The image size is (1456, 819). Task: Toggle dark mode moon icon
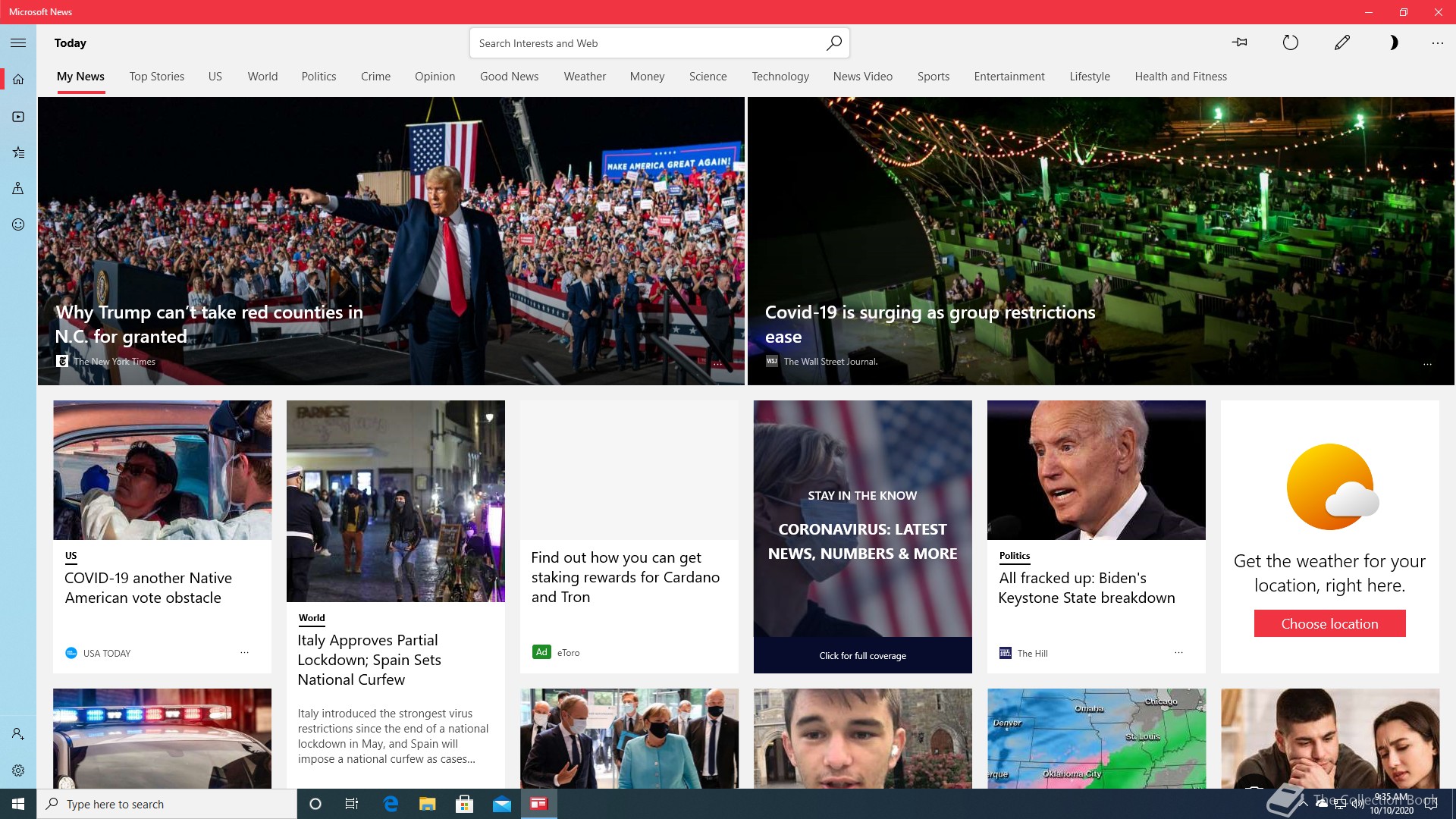click(x=1393, y=42)
